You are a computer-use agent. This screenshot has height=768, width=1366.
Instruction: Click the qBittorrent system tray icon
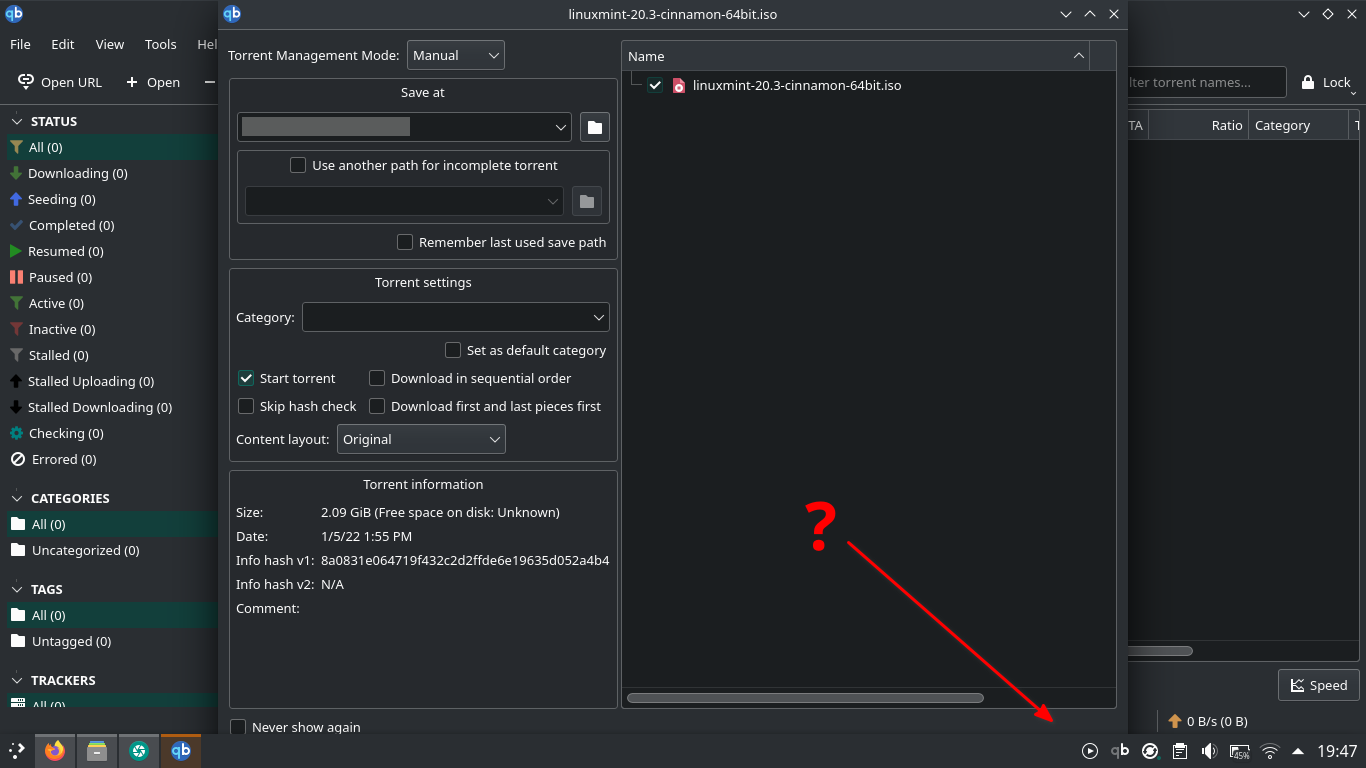click(x=1119, y=751)
